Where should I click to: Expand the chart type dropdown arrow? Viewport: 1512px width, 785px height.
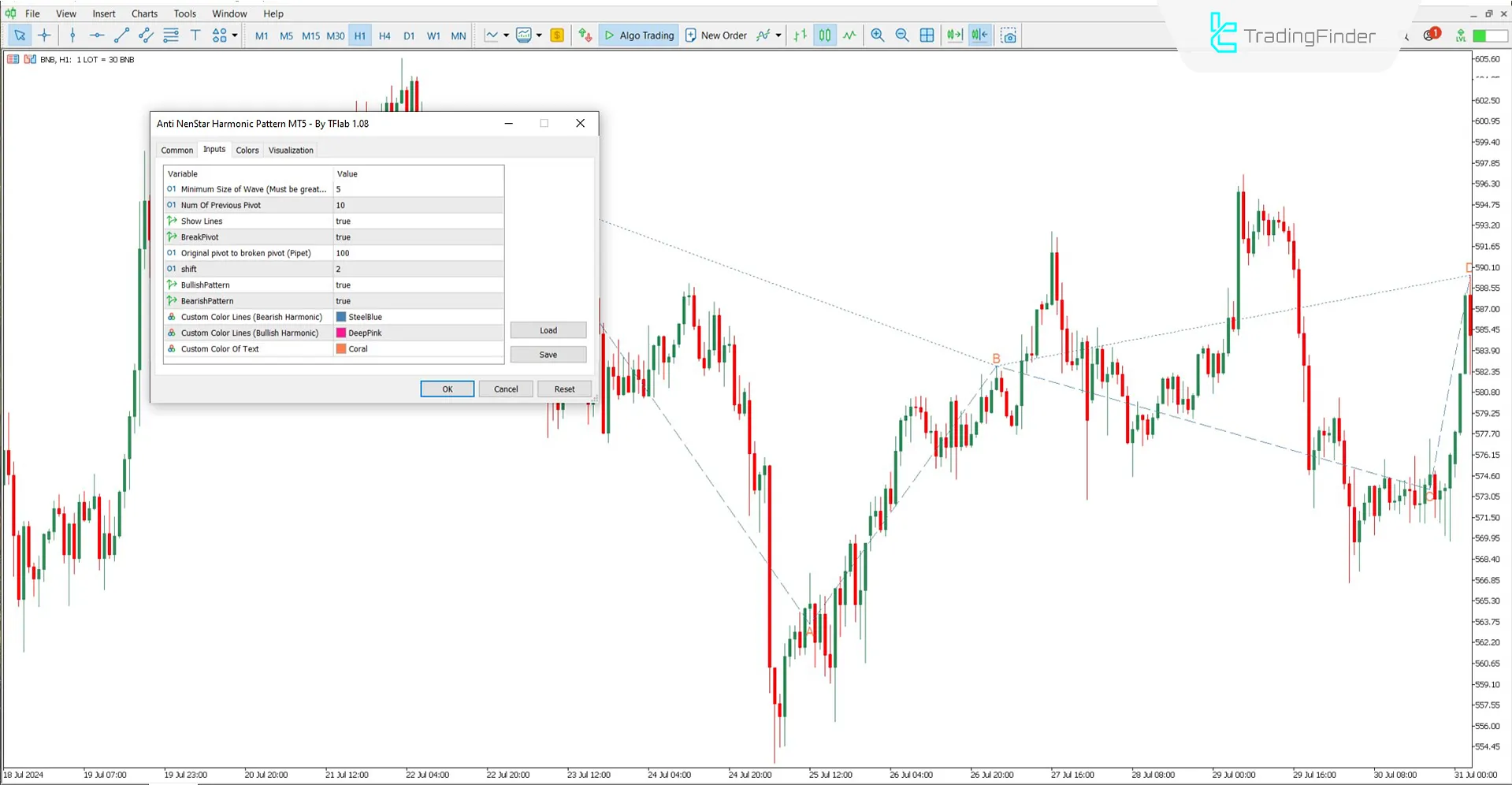tap(507, 35)
